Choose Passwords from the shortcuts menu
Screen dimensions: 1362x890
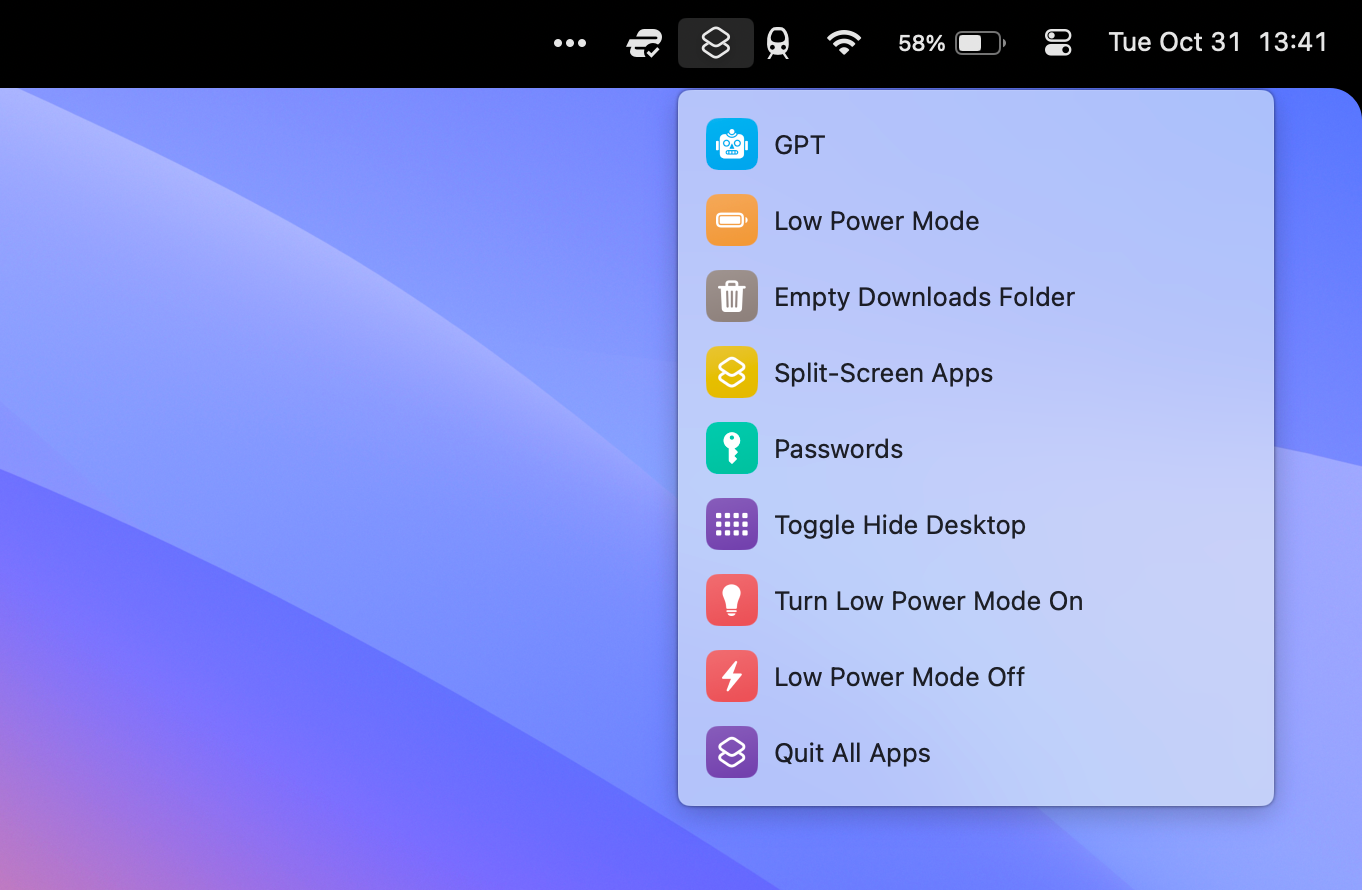click(838, 448)
